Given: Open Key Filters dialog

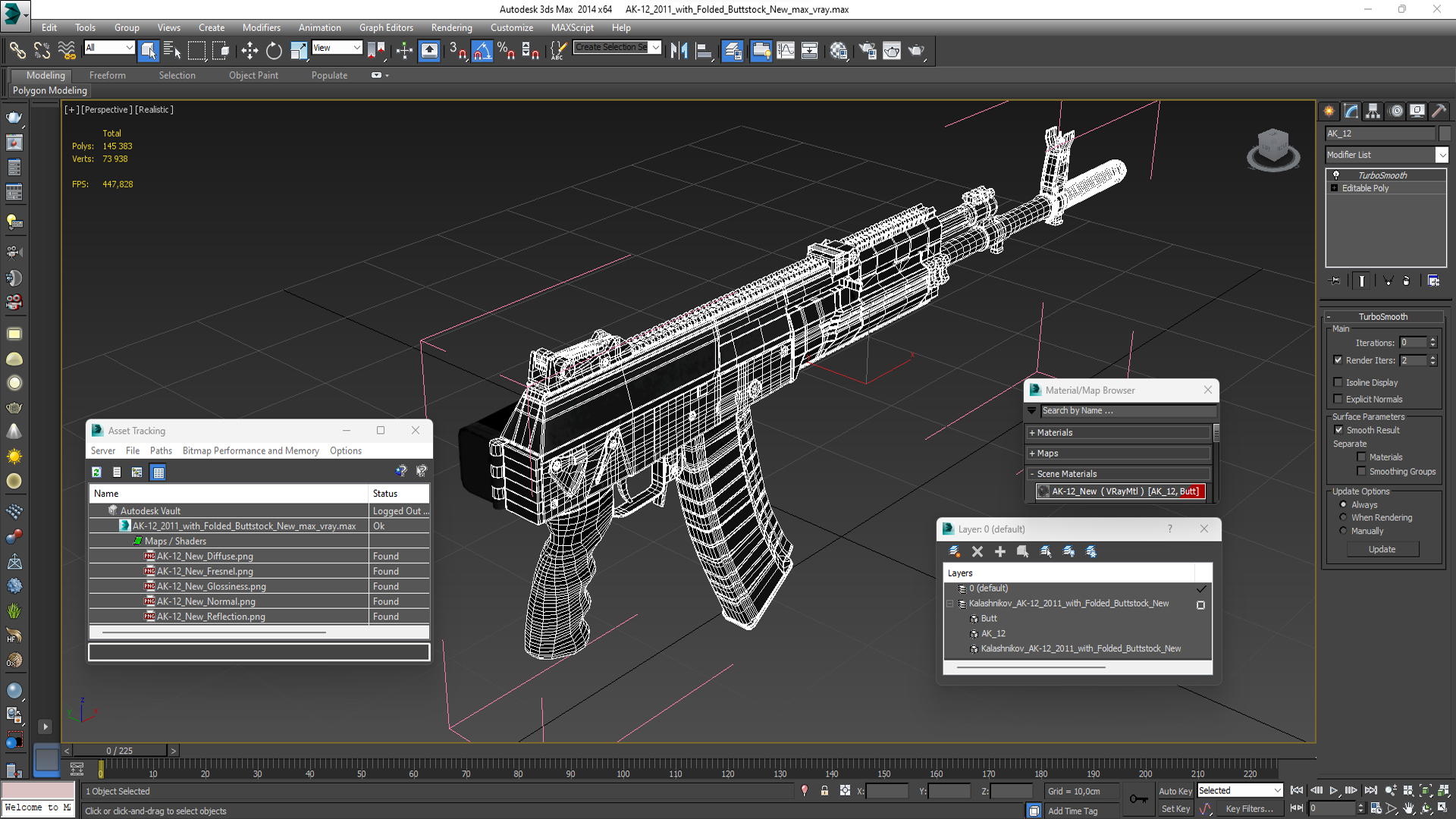Looking at the screenshot, I should pyautogui.click(x=1249, y=808).
